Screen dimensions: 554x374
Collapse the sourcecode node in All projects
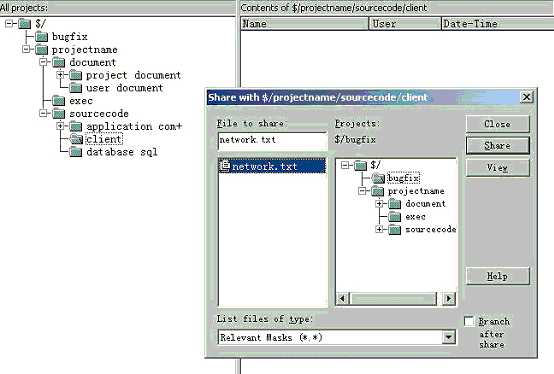pyautogui.click(x=43, y=113)
